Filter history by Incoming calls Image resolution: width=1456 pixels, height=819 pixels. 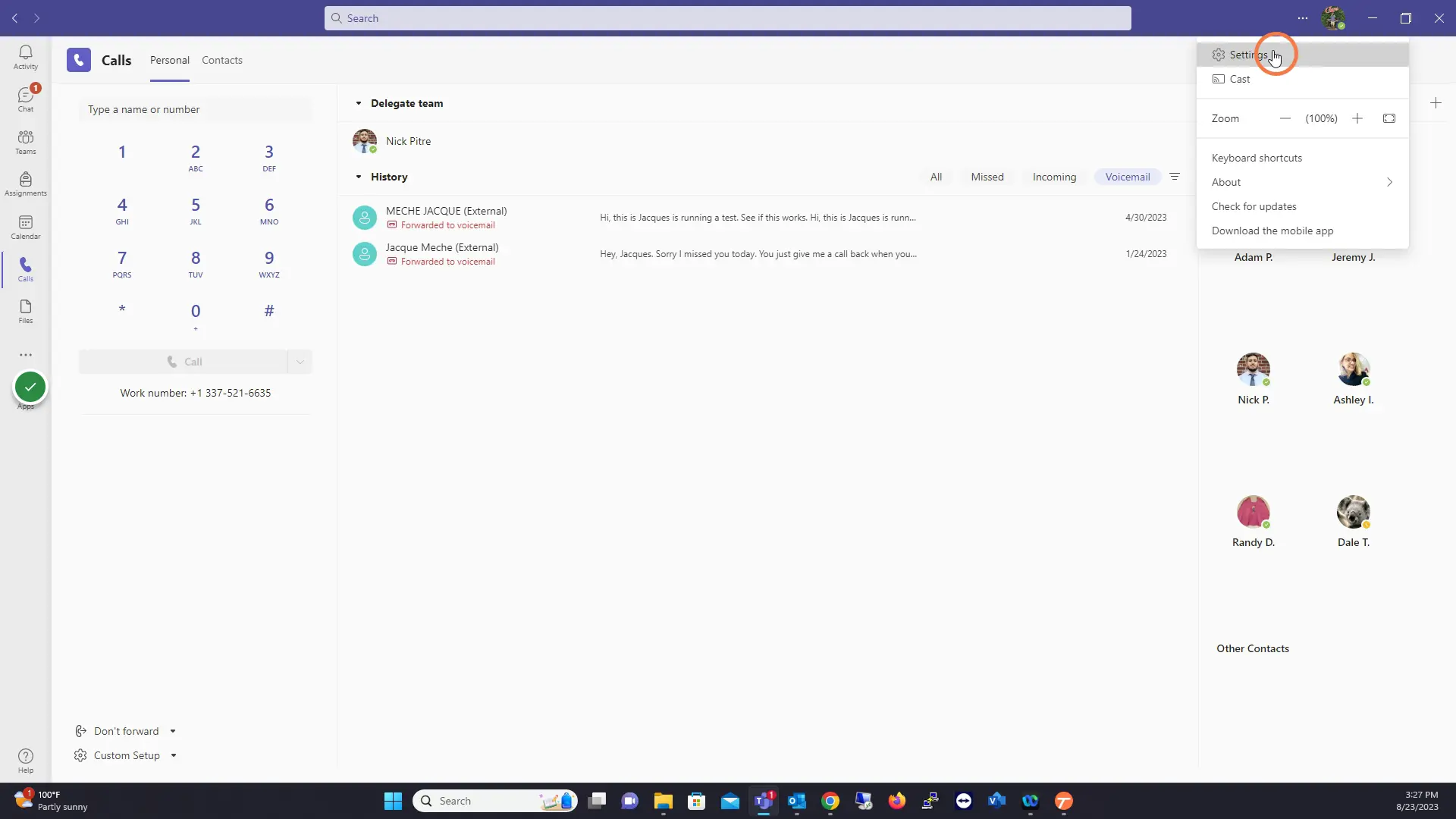pos(1054,177)
